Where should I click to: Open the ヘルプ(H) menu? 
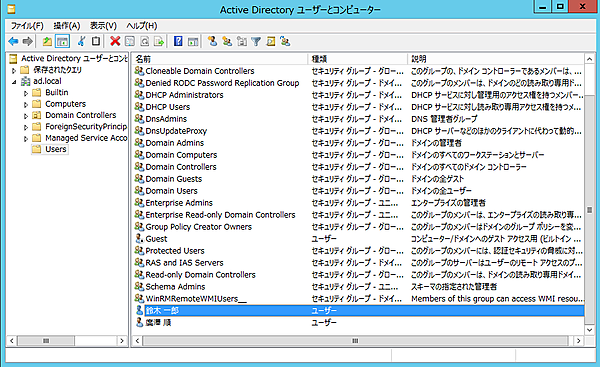click(x=142, y=26)
